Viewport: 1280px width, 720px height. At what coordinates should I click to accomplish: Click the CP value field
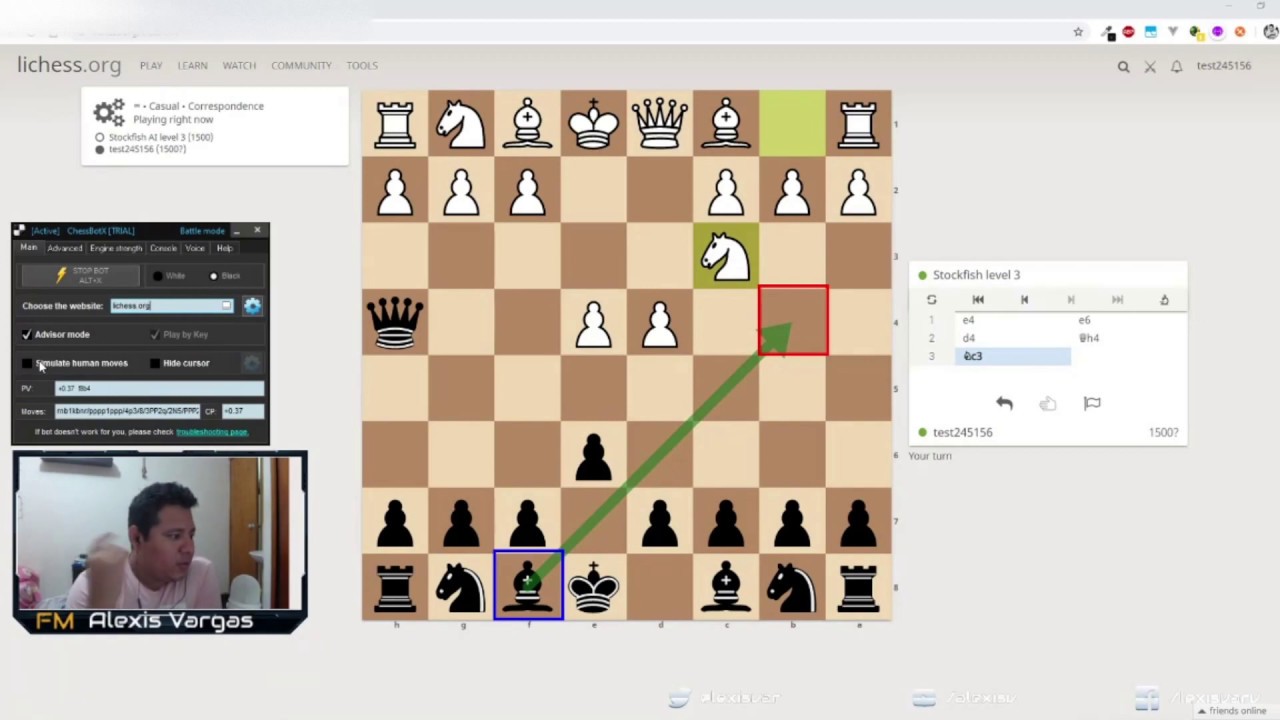coord(242,411)
